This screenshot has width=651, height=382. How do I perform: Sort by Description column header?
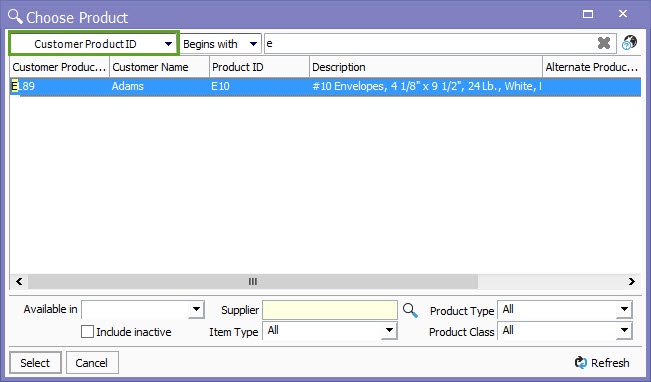426,67
